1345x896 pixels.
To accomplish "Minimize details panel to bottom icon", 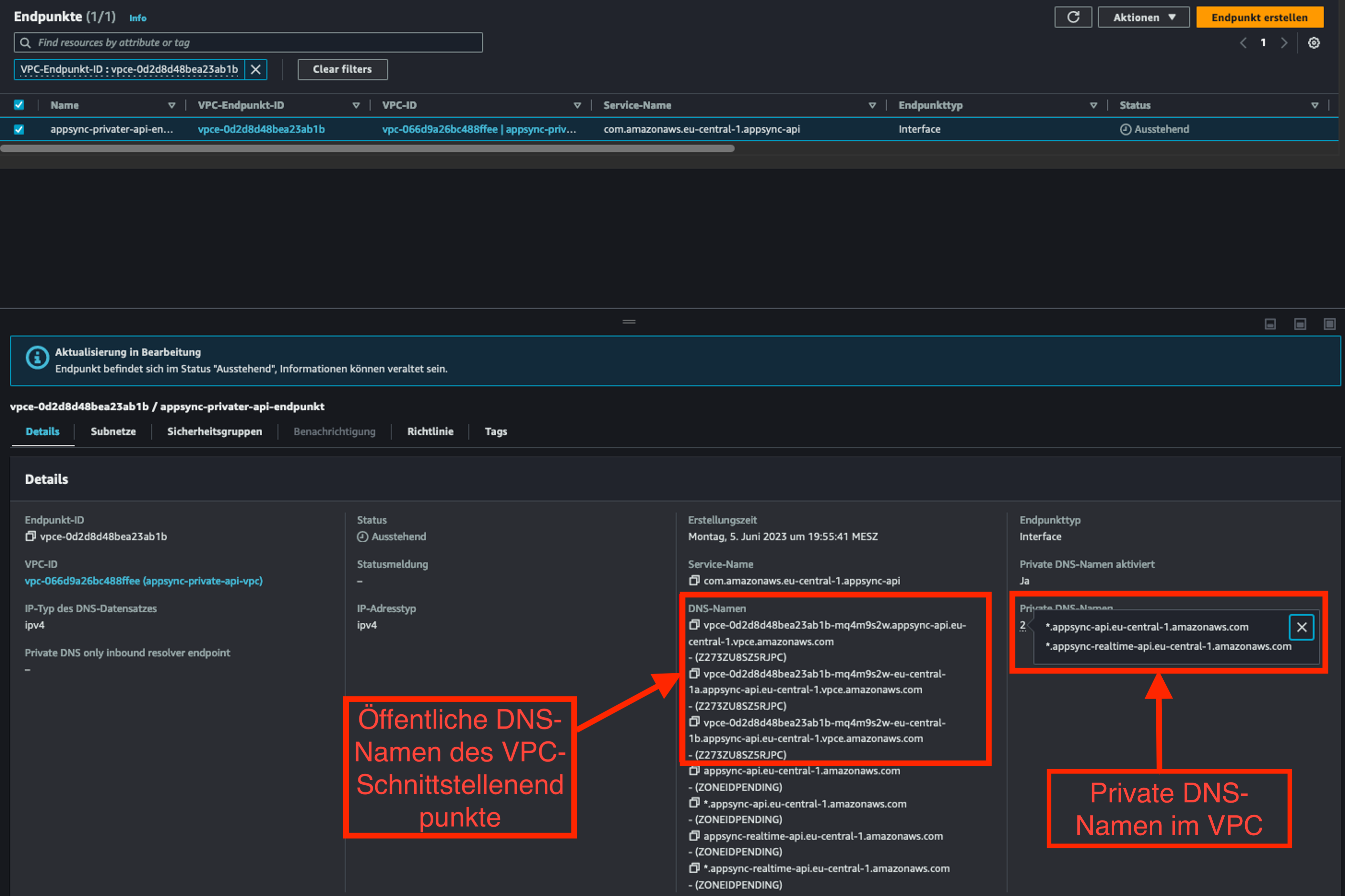I will (x=1269, y=324).
